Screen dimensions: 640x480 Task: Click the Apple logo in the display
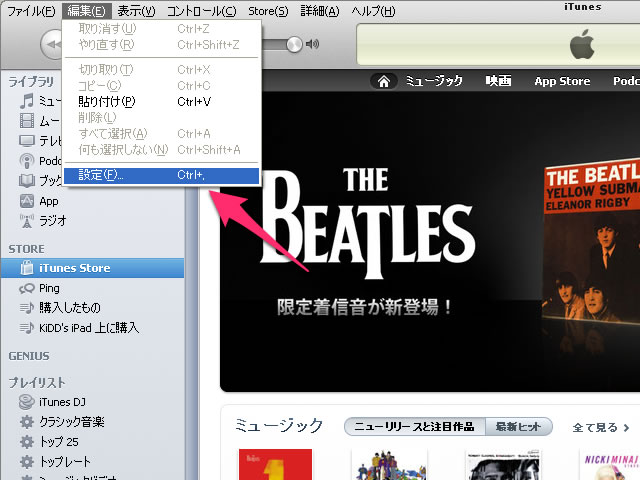(582, 44)
